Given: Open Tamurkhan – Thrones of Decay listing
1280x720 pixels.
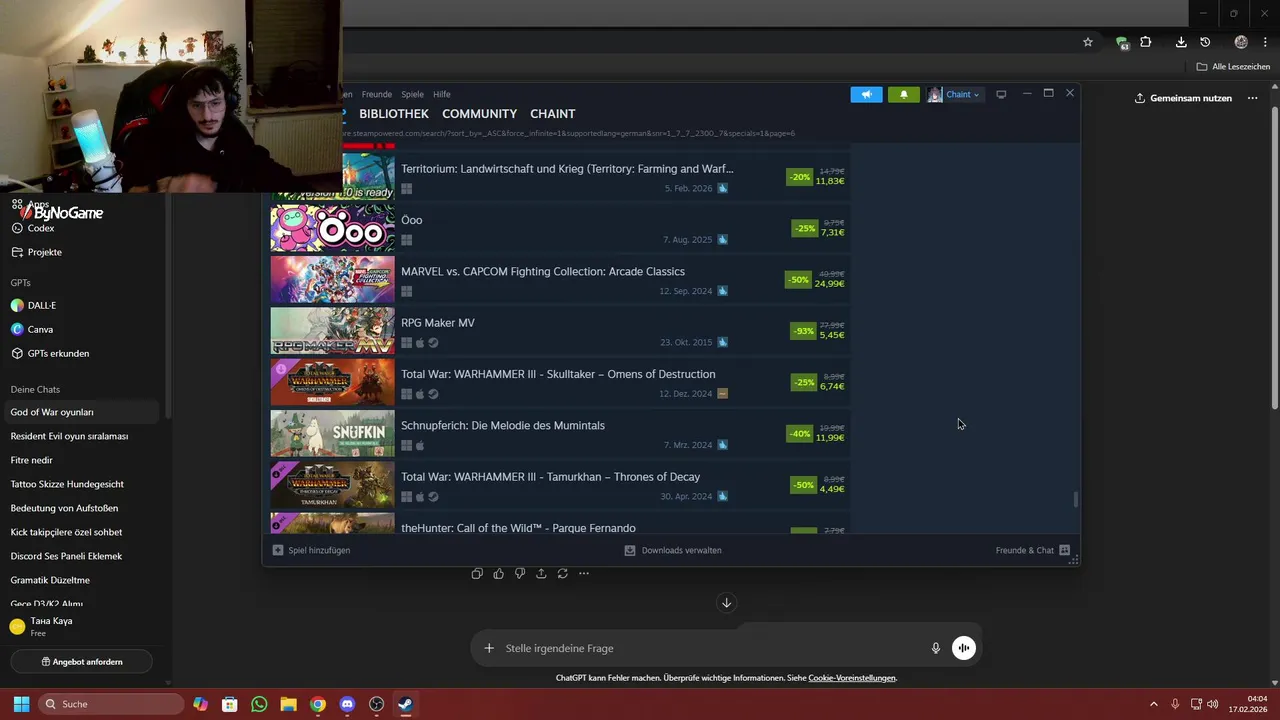Looking at the screenshot, I should point(560,485).
